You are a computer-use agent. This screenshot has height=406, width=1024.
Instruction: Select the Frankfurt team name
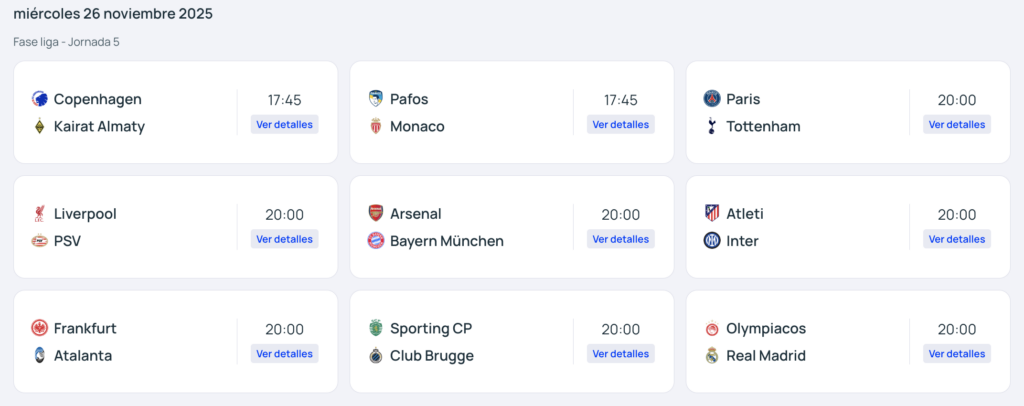point(85,328)
